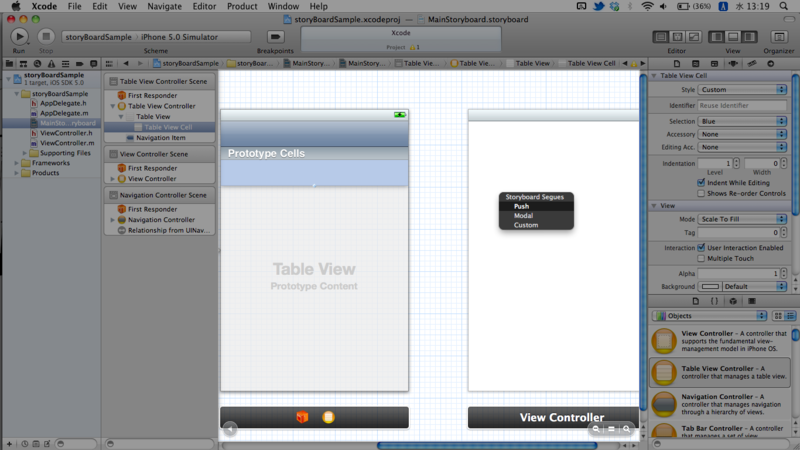The width and height of the screenshot is (800, 450).
Task: Go back using jump bar arrow
Action: pyautogui.click(x=126, y=63)
